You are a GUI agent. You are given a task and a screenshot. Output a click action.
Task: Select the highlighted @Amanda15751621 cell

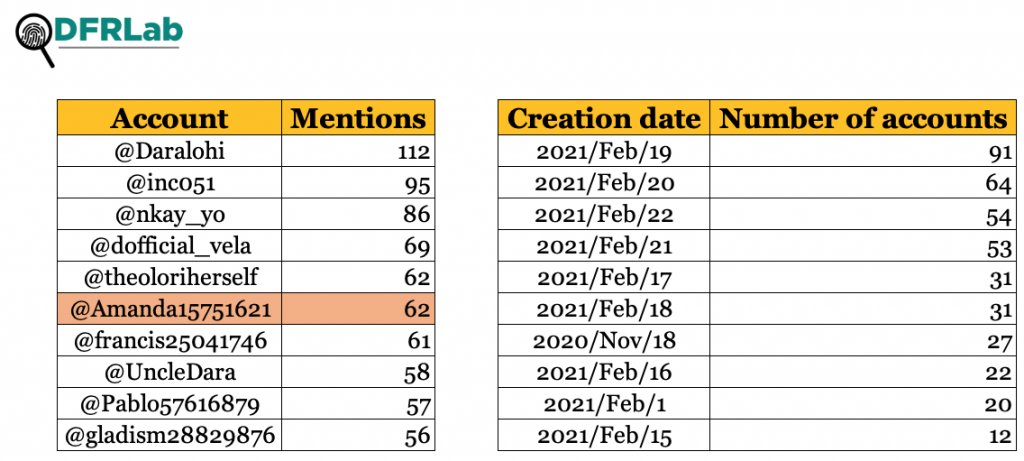pyautogui.click(x=169, y=308)
